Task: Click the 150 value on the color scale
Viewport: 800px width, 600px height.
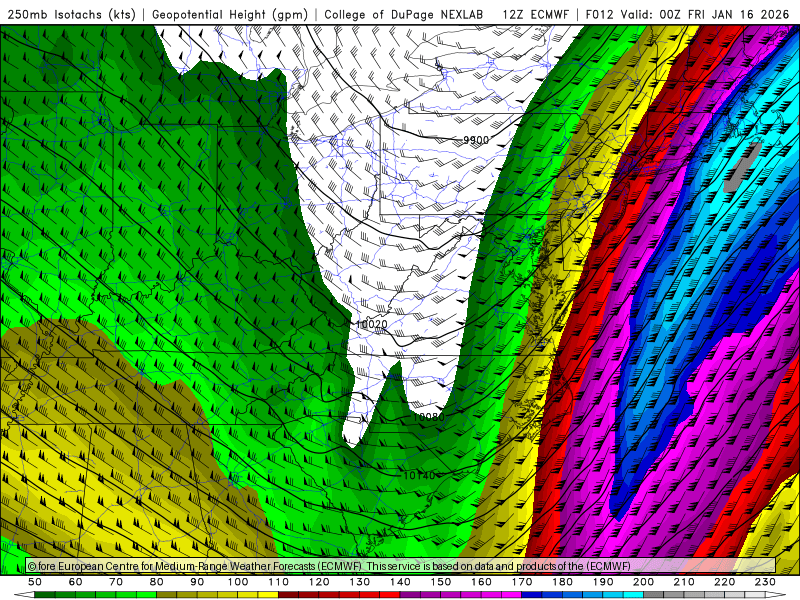Action: coord(440,582)
